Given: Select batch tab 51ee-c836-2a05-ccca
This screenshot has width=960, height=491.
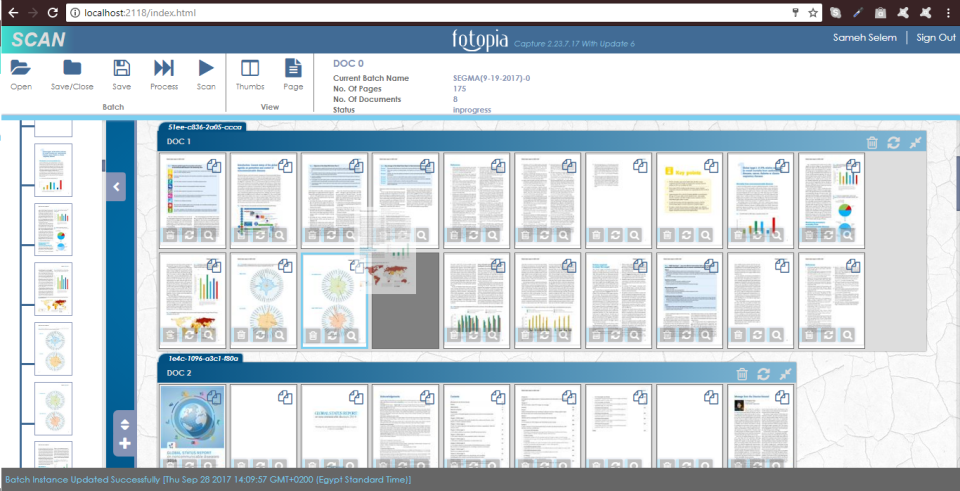Looking at the screenshot, I should pos(201,127).
